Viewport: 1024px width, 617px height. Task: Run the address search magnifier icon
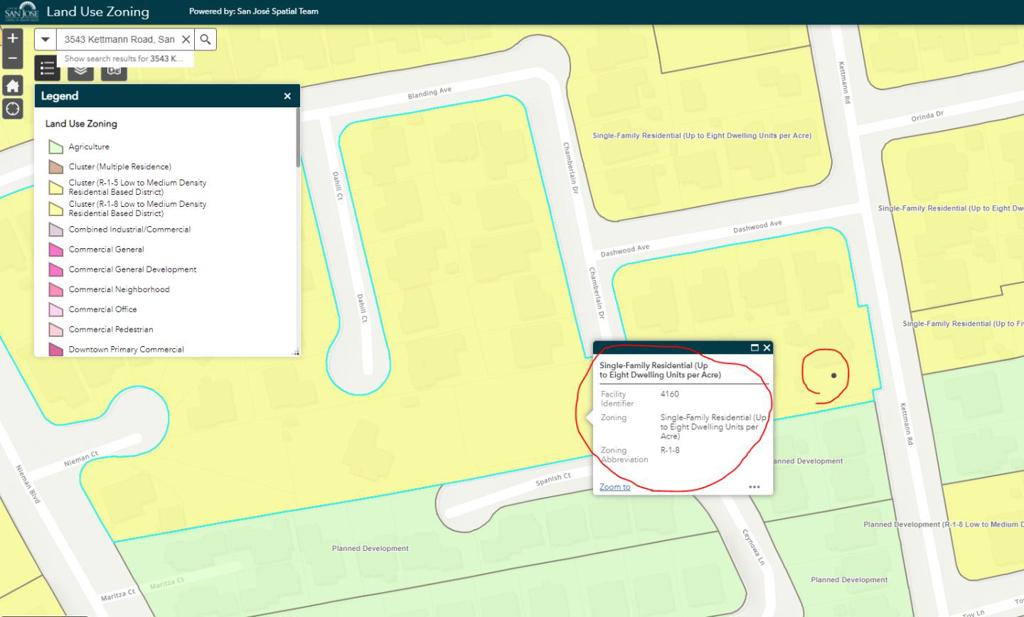pyautogui.click(x=205, y=39)
